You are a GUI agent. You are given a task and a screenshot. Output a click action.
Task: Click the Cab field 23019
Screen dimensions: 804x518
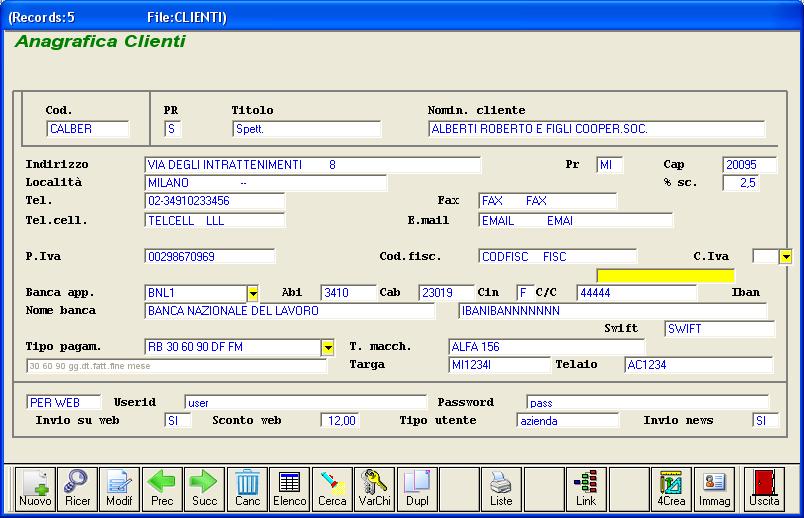tap(446, 293)
